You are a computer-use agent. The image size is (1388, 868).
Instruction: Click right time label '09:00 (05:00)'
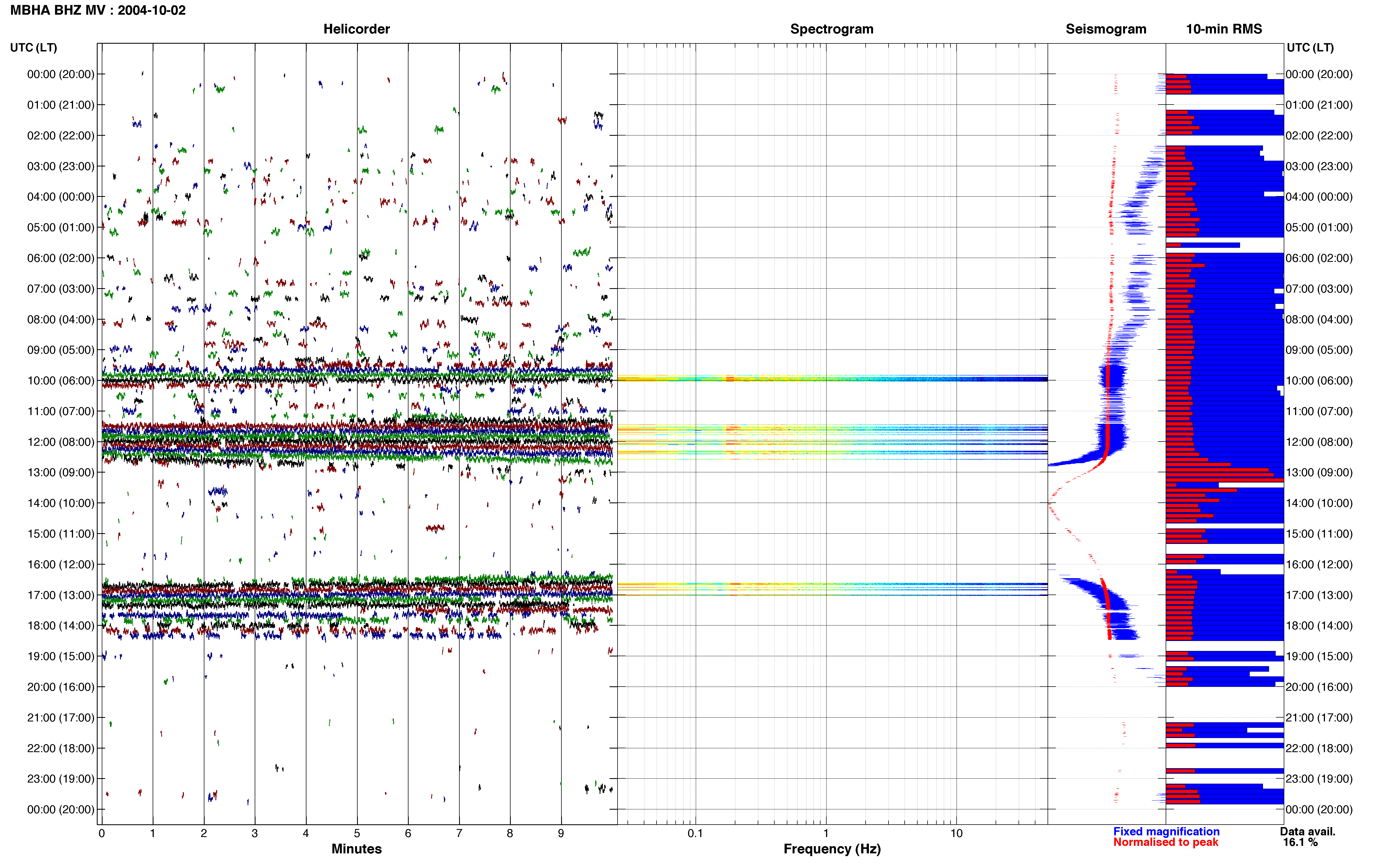click(1319, 350)
